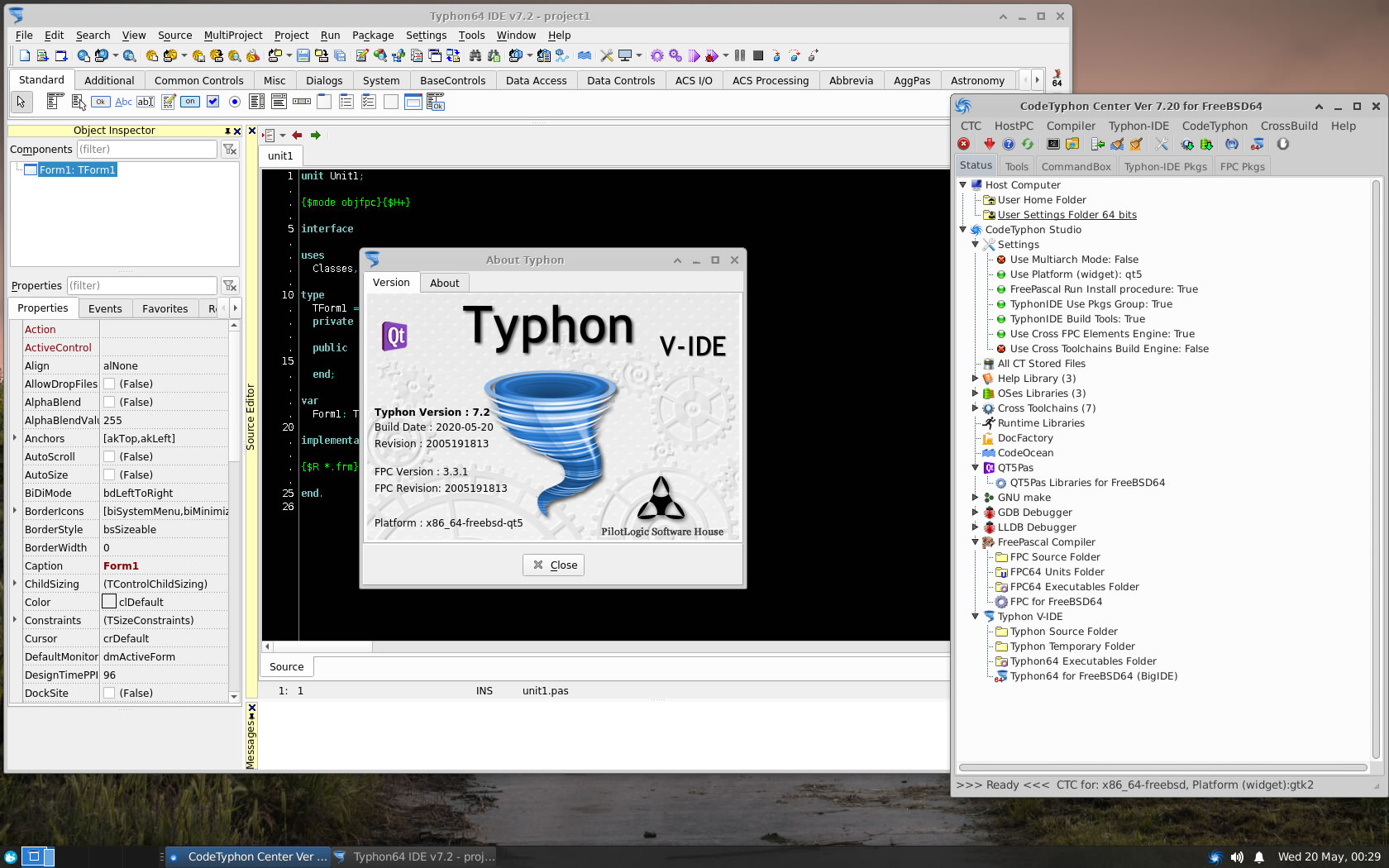Click the Color property clDefault swatch
This screenshot has height=868, width=1389.
tap(109, 602)
